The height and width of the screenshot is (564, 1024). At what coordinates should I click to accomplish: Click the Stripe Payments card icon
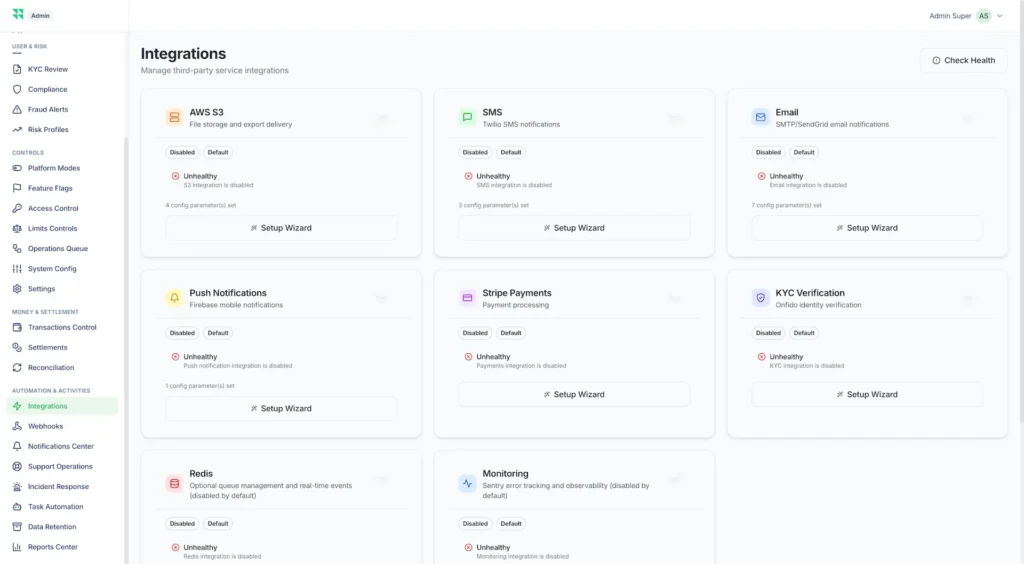[468, 298]
